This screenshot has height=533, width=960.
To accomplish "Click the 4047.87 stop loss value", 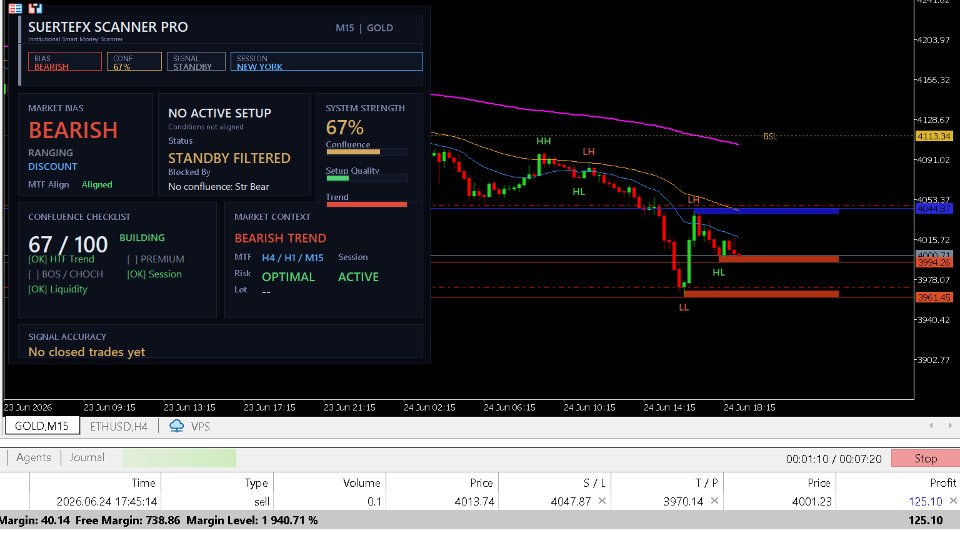I will pos(571,501).
